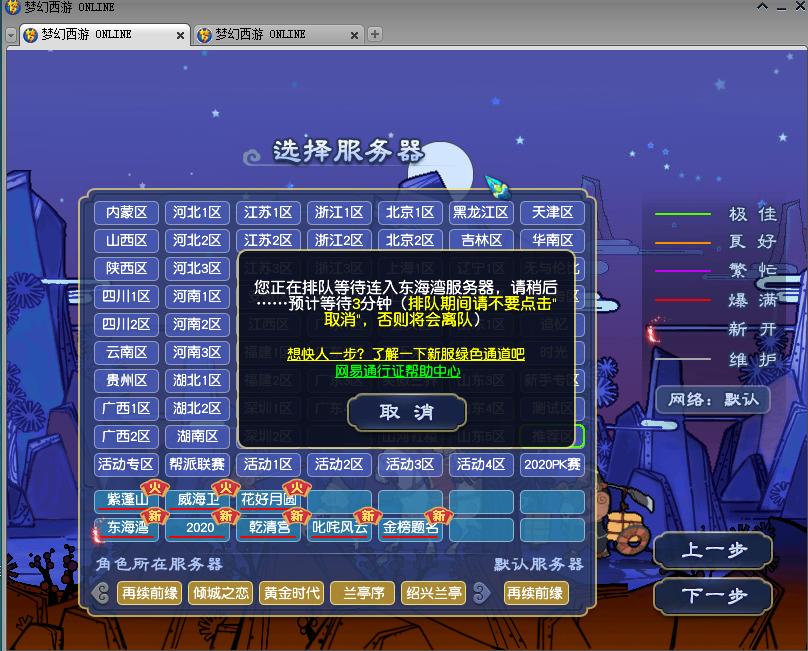Select the 湖北1区 region

[x=197, y=380]
